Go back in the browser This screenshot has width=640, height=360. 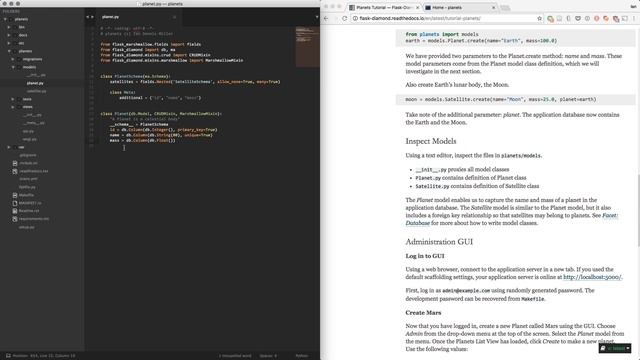click(x=326, y=18)
